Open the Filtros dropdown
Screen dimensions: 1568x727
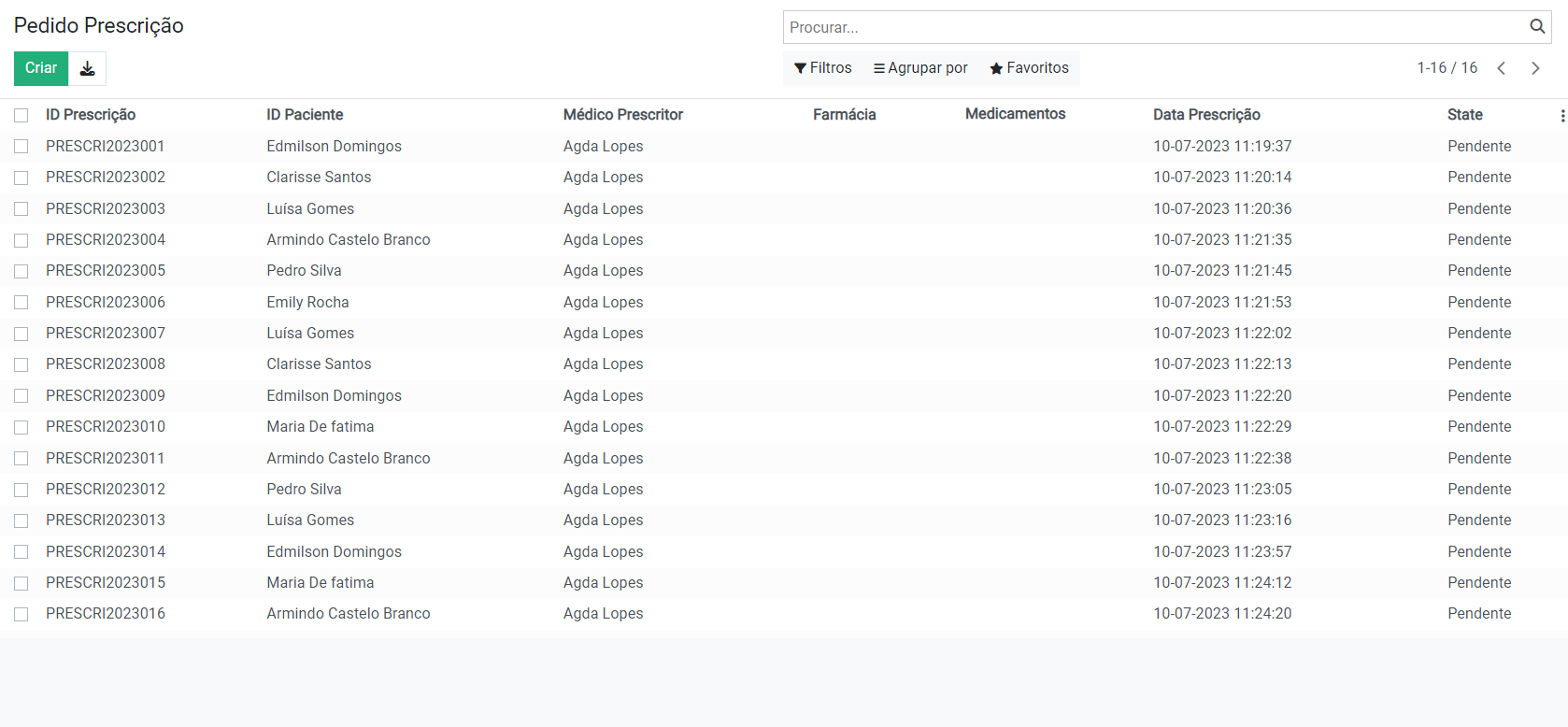coord(823,68)
